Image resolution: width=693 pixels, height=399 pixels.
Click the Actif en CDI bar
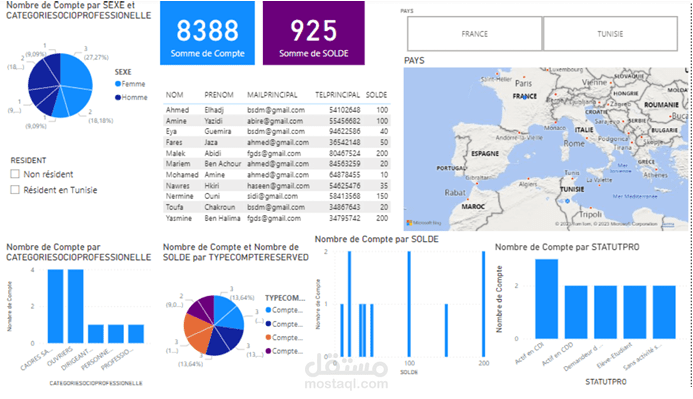pyautogui.click(x=547, y=299)
